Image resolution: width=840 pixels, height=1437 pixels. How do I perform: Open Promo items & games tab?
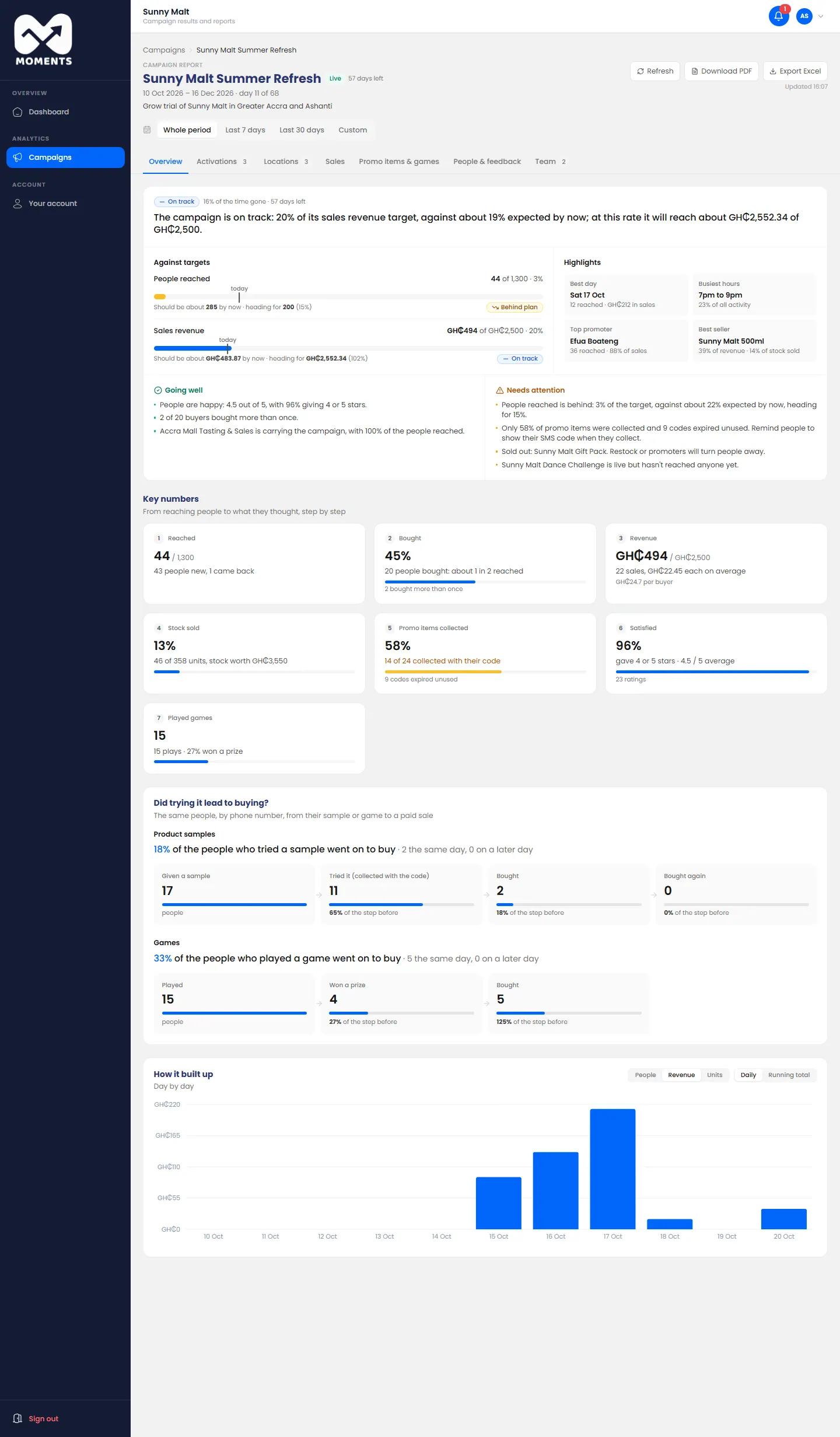pyautogui.click(x=399, y=162)
